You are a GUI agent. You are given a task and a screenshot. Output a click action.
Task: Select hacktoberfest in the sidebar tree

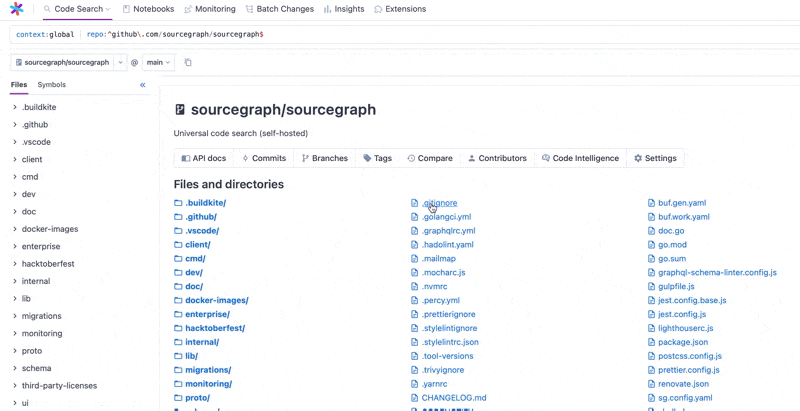click(x=48, y=264)
